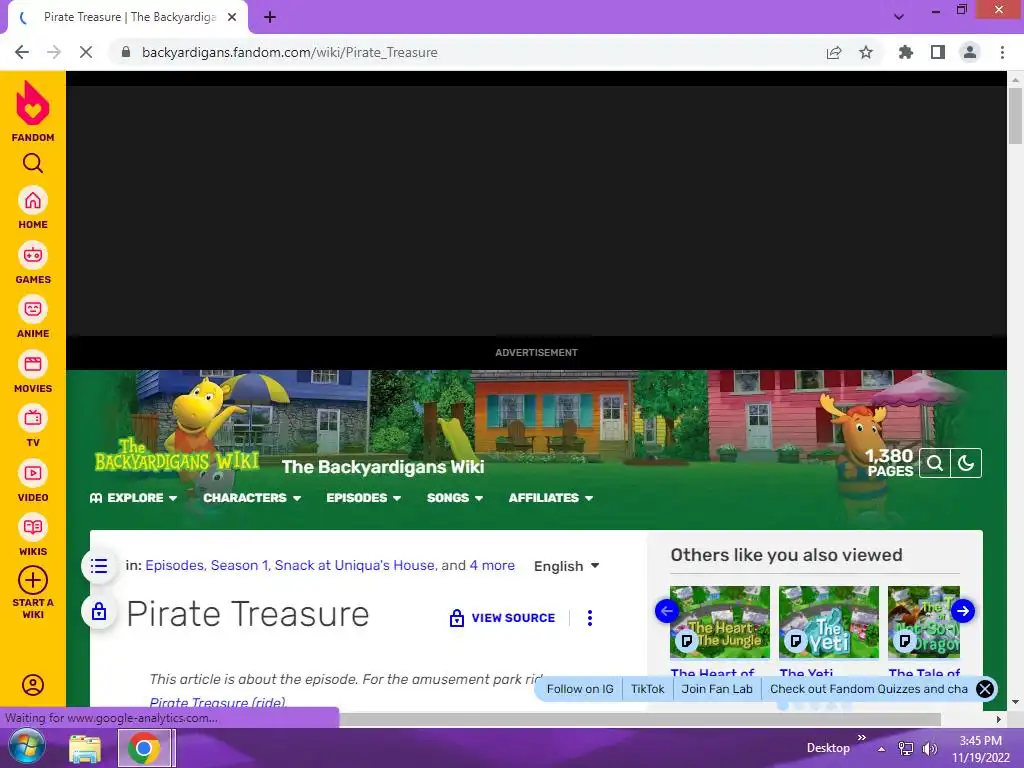The height and width of the screenshot is (768, 1024).
Task: Expand the EXPLORE menu
Action: pos(133,498)
